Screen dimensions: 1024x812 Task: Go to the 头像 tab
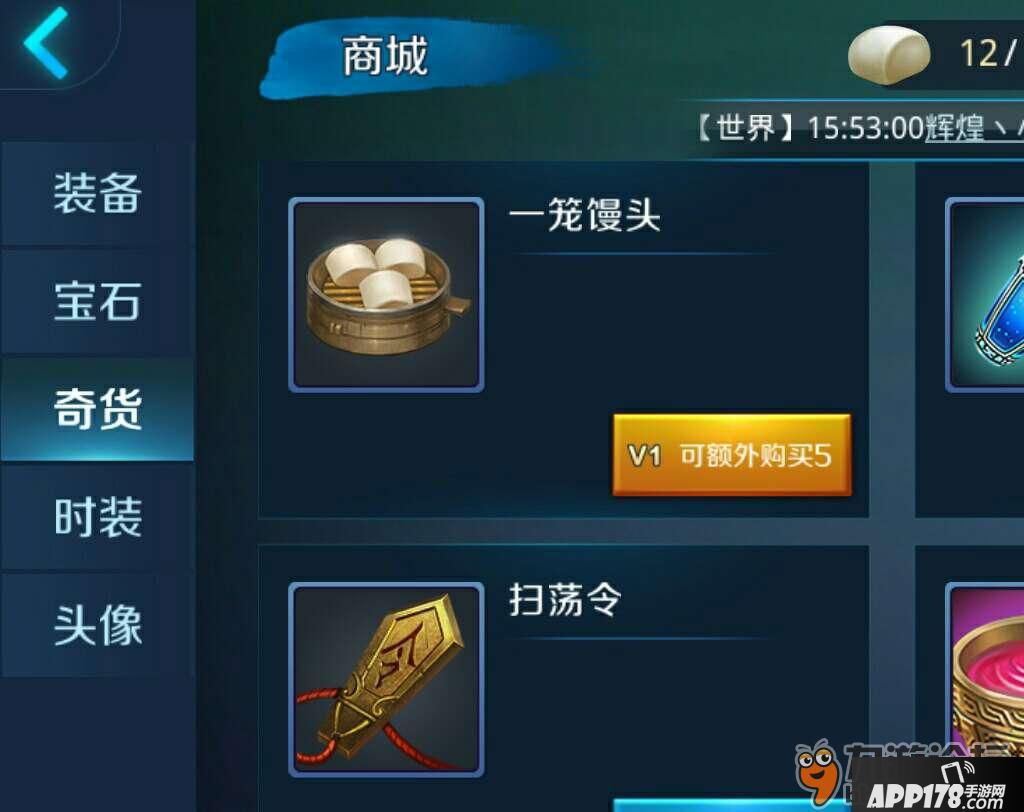pyautogui.click(x=97, y=625)
